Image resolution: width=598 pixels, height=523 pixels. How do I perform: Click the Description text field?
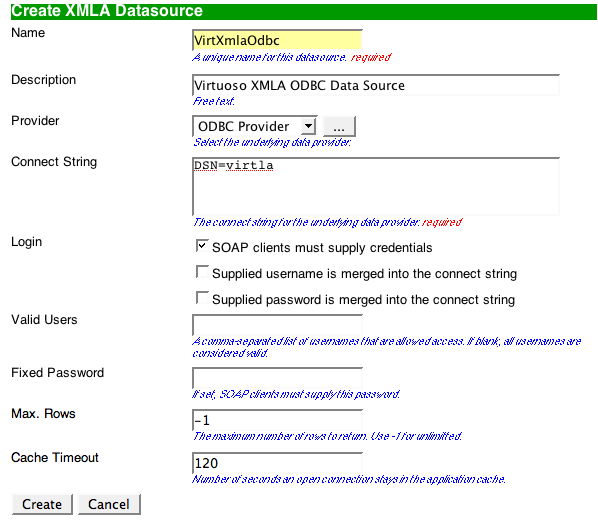click(x=376, y=85)
